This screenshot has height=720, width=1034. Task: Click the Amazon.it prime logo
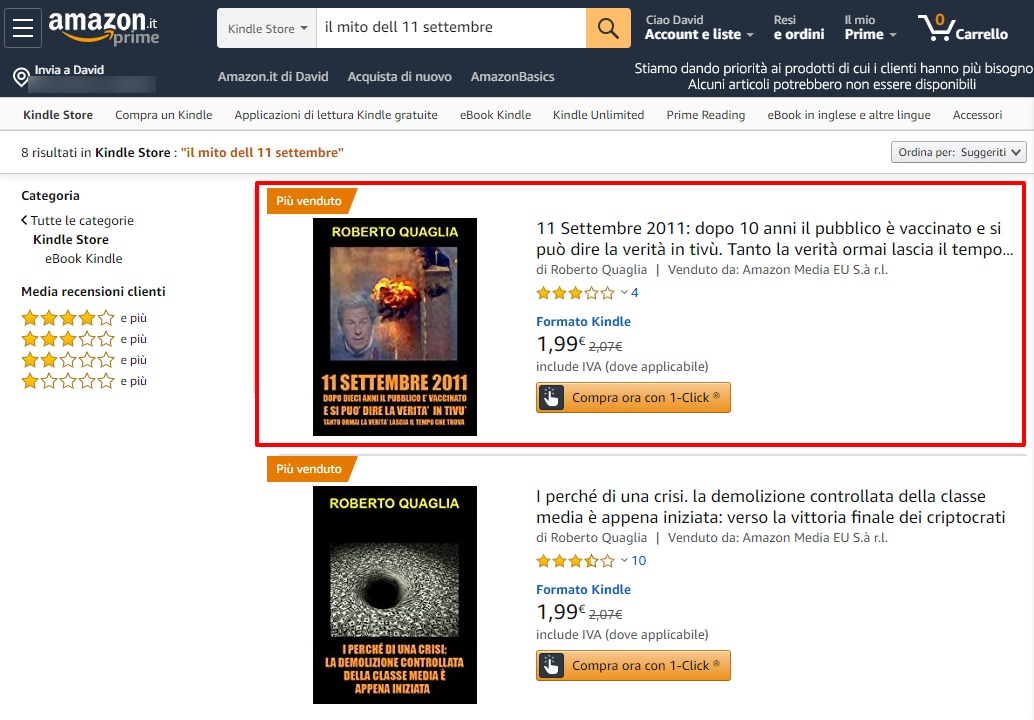tap(104, 28)
